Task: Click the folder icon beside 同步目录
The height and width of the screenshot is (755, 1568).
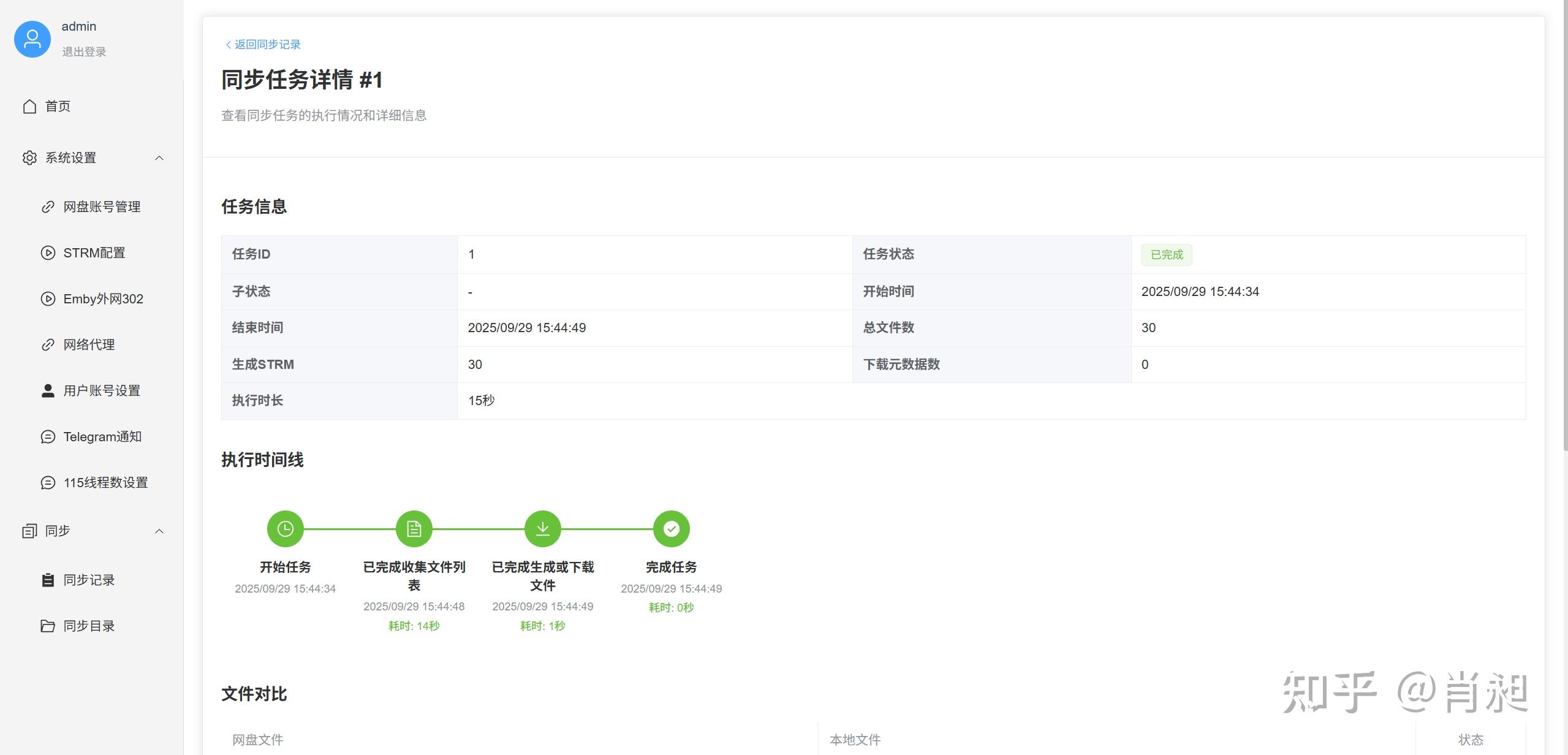Action: click(x=48, y=626)
